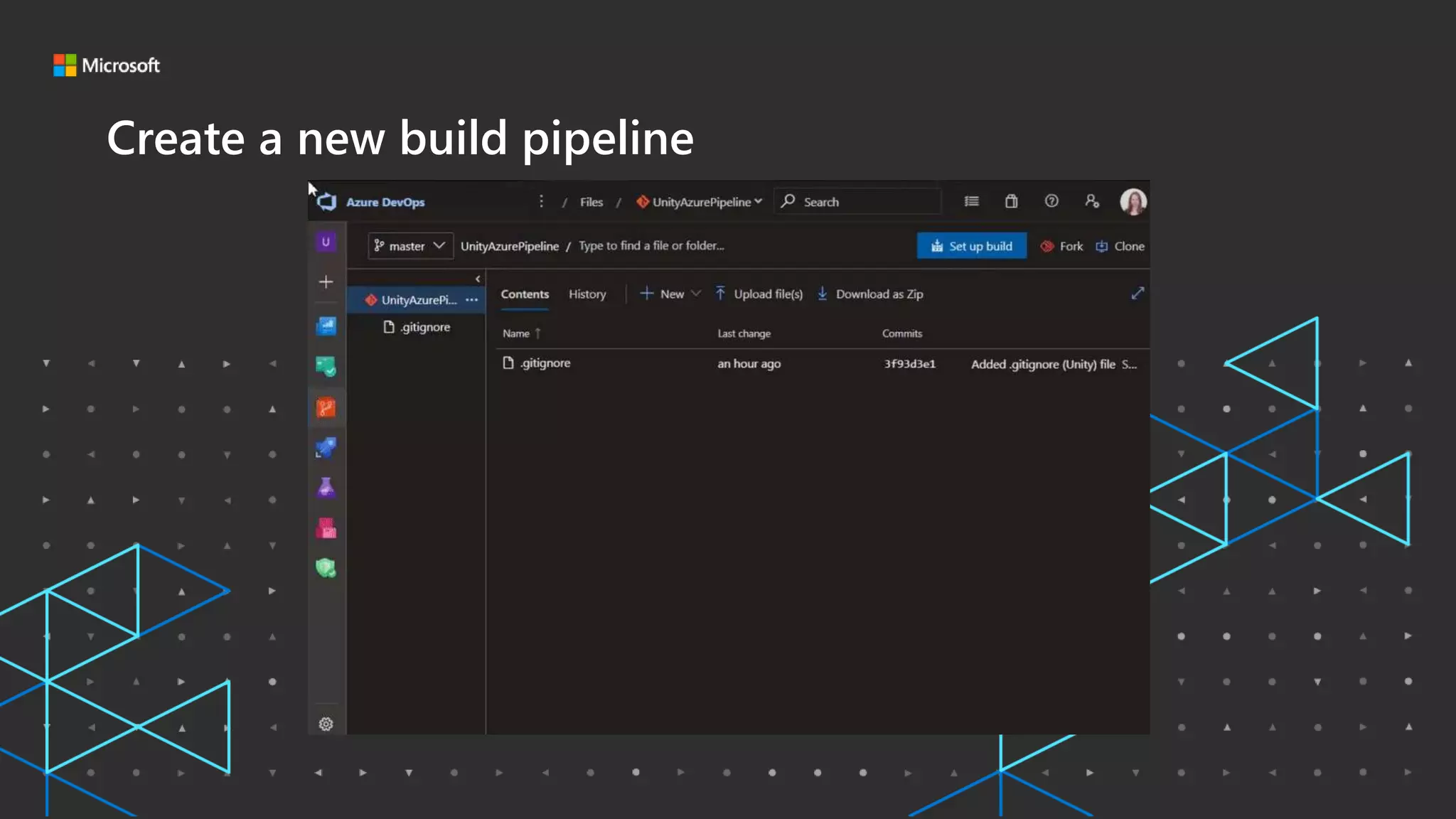This screenshot has height=819, width=1456.
Task: Switch to the Contents tab
Action: (x=525, y=294)
